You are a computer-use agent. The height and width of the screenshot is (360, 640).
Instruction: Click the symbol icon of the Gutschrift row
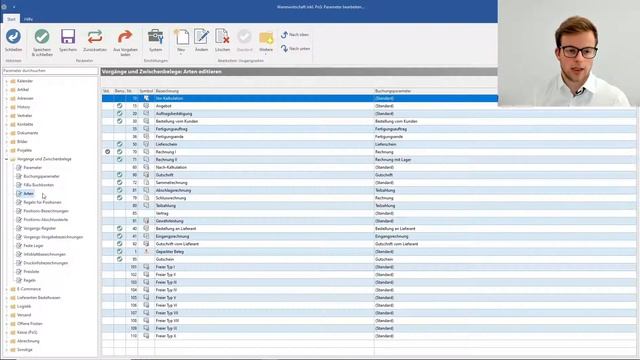(x=146, y=175)
